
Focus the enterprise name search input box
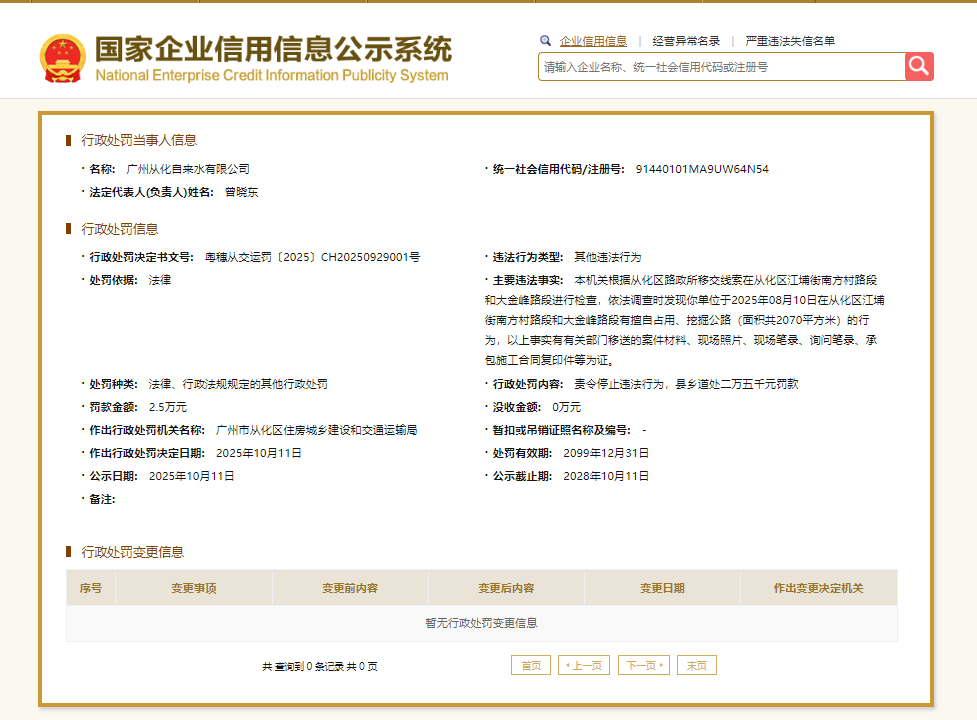click(721, 67)
